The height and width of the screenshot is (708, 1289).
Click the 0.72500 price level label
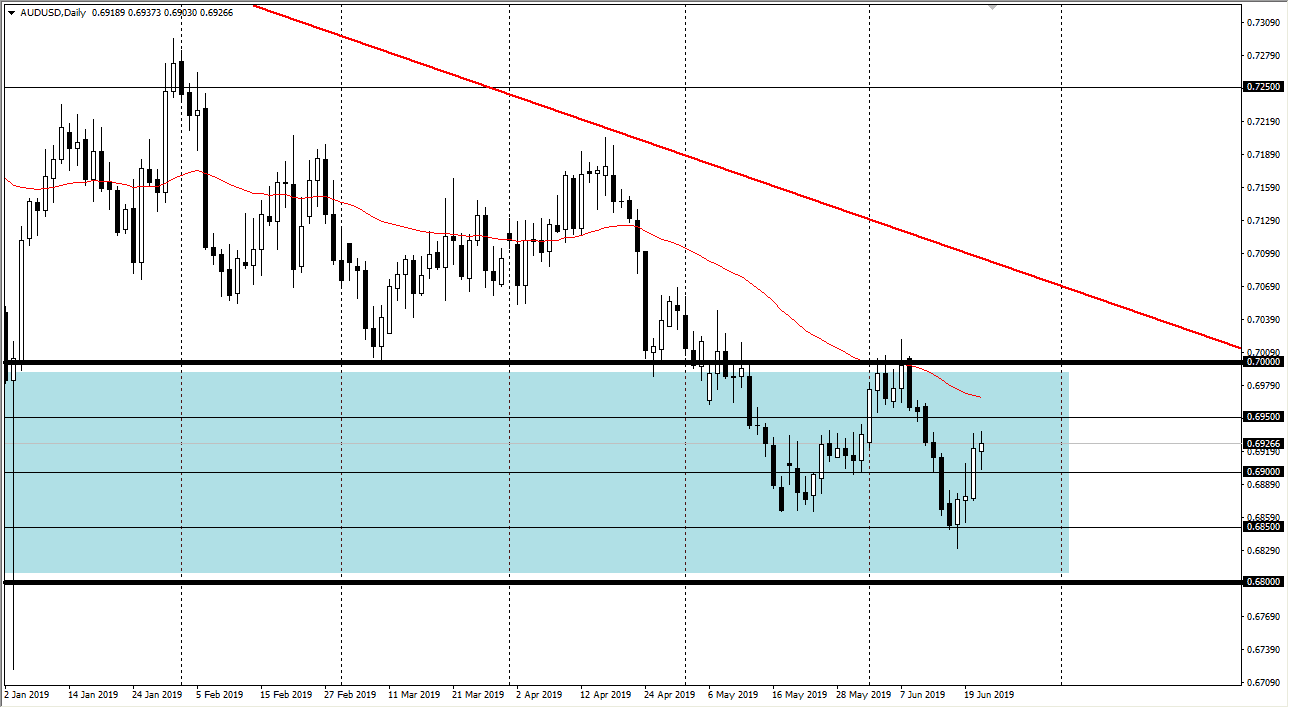1264,87
